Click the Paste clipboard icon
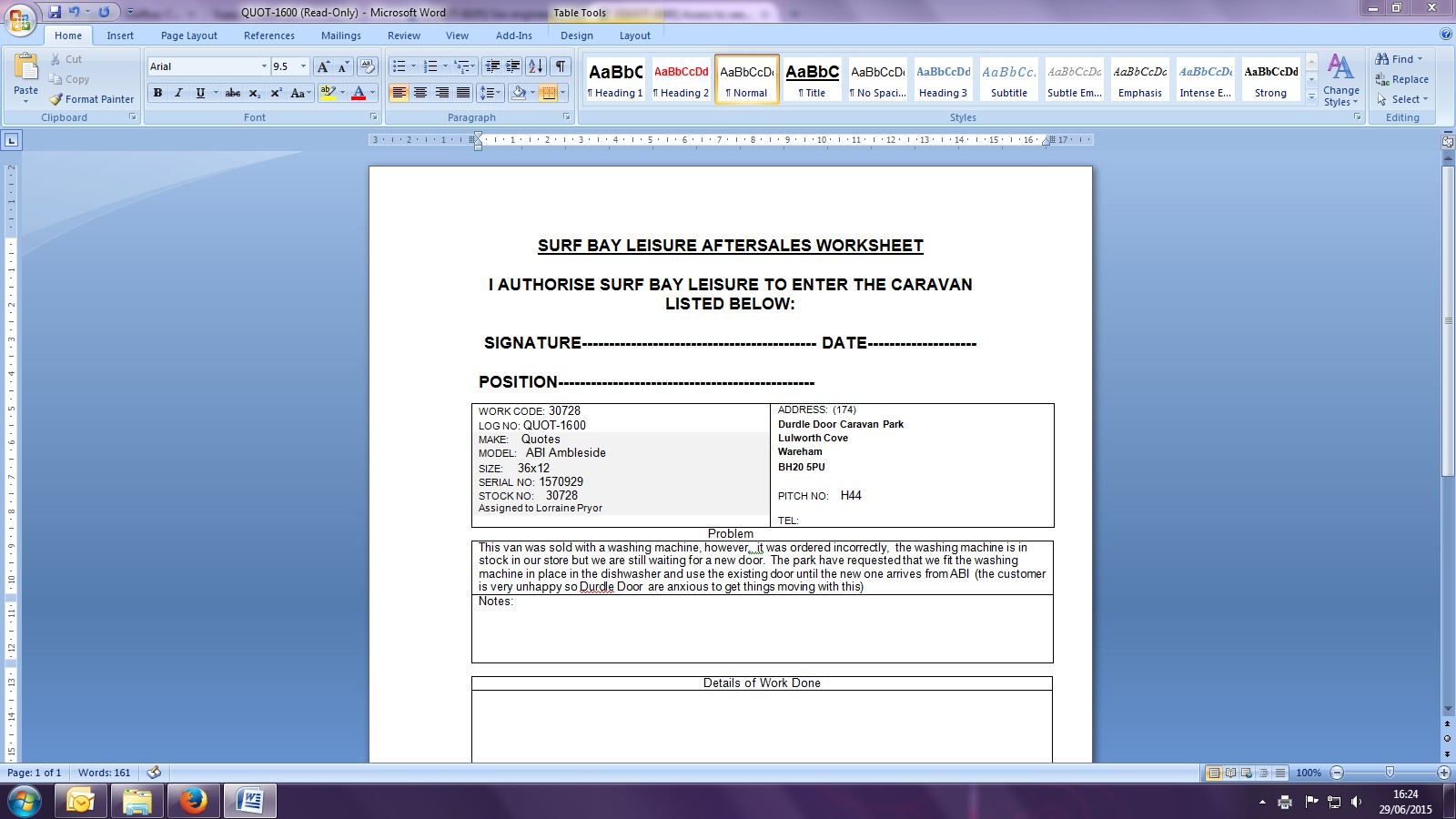Image resolution: width=1456 pixels, height=819 pixels. click(26, 69)
